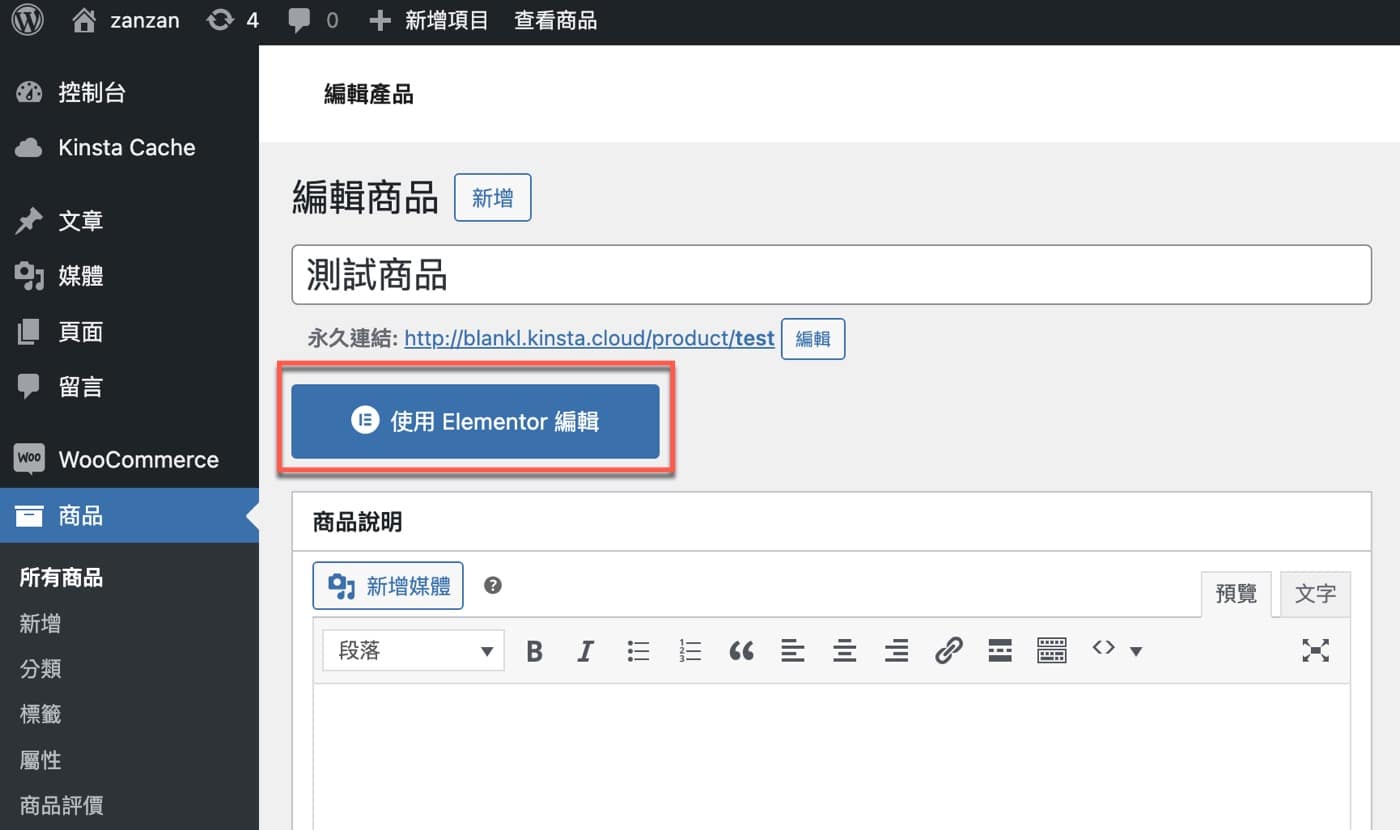This screenshot has width=1400, height=830.
Task: Align text left
Action: point(793,652)
